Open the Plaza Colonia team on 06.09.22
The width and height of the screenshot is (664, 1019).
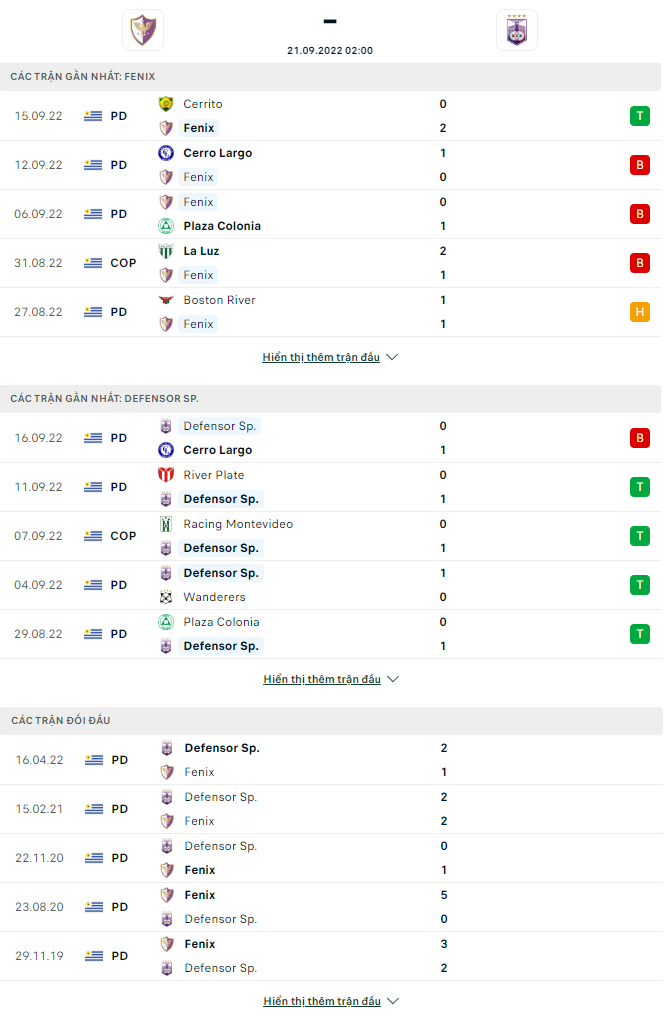[x=222, y=226]
